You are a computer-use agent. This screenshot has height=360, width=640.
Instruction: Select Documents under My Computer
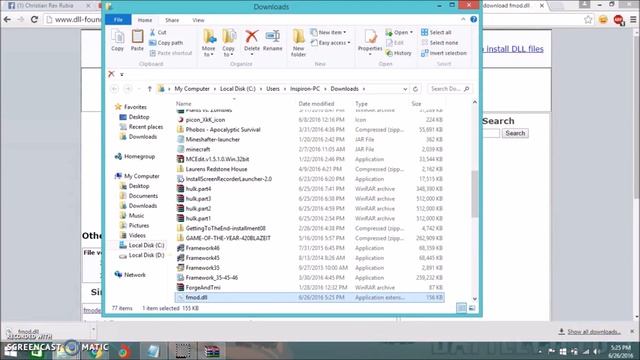(139, 196)
